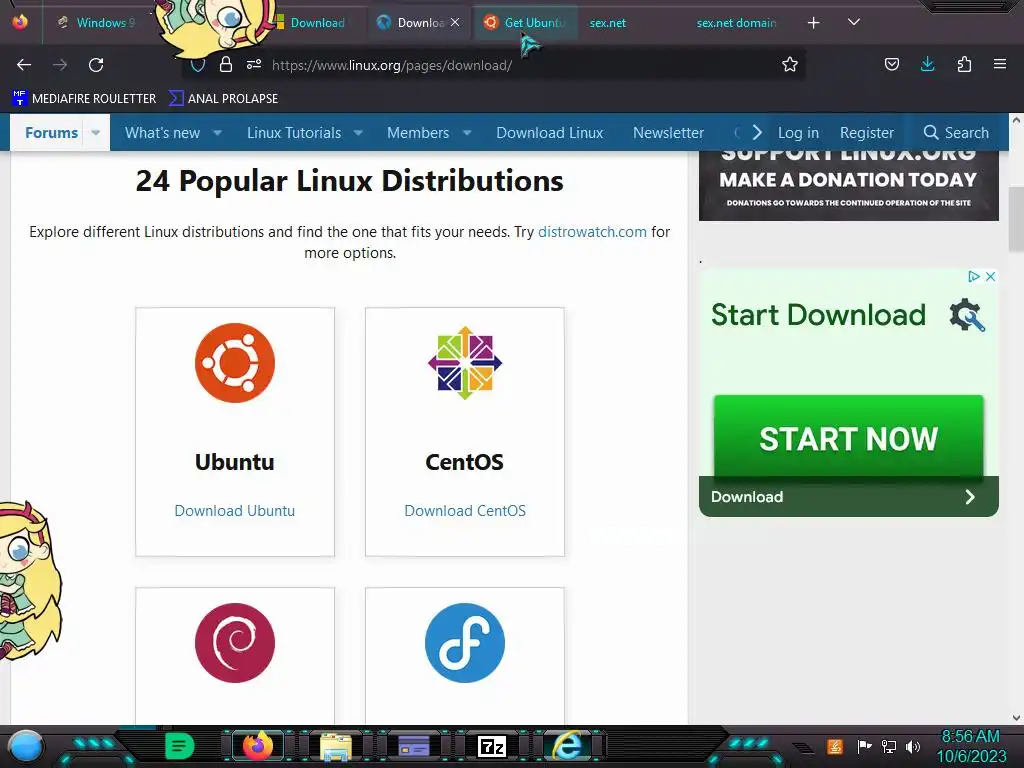Open the purple window app in taskbar
1024x768 pixels.
(413, 745)
